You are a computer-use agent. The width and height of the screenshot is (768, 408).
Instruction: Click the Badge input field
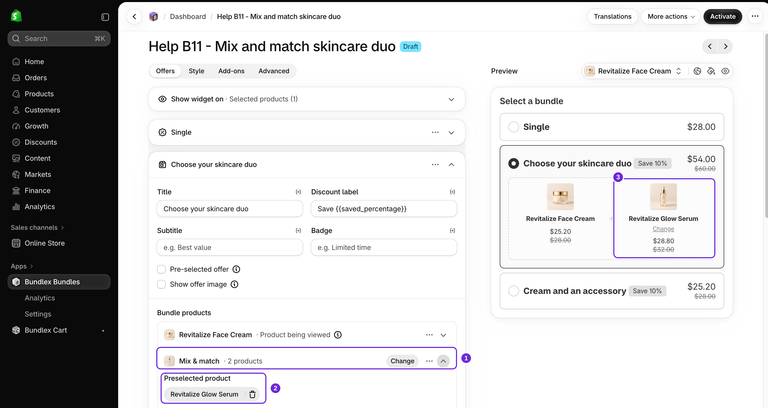[x=384, y=248]
